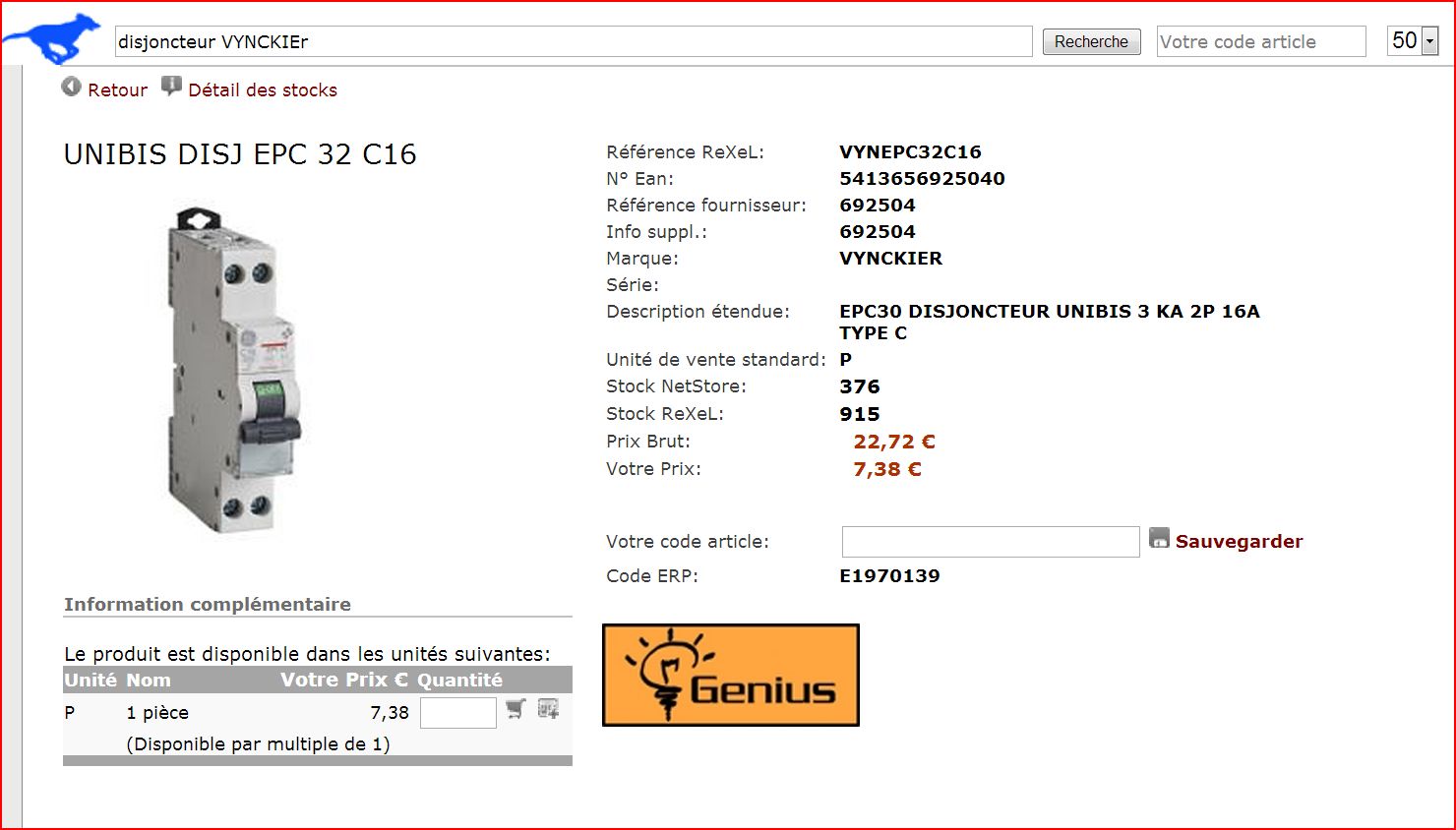Open the circuit breaker product image
The height and width of the screenshot is (830, 1456).
[x=234, y=370]
